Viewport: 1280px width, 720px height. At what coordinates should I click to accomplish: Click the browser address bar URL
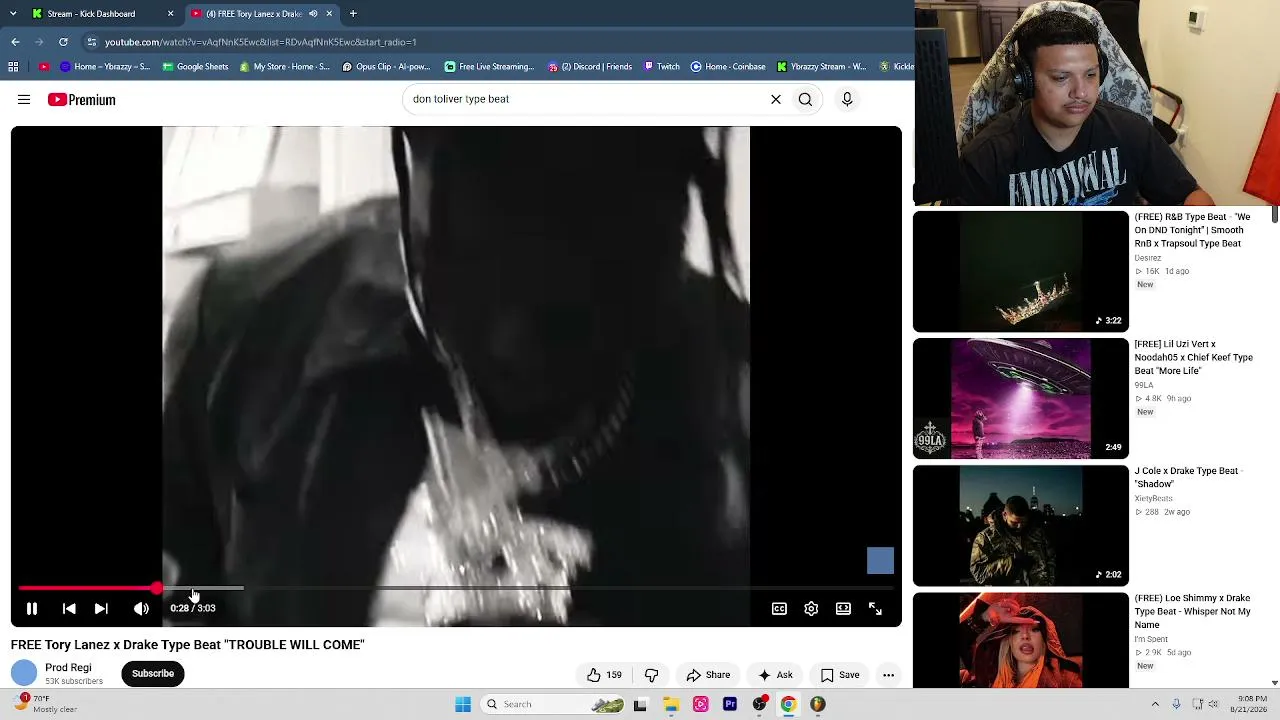[260, 42]
